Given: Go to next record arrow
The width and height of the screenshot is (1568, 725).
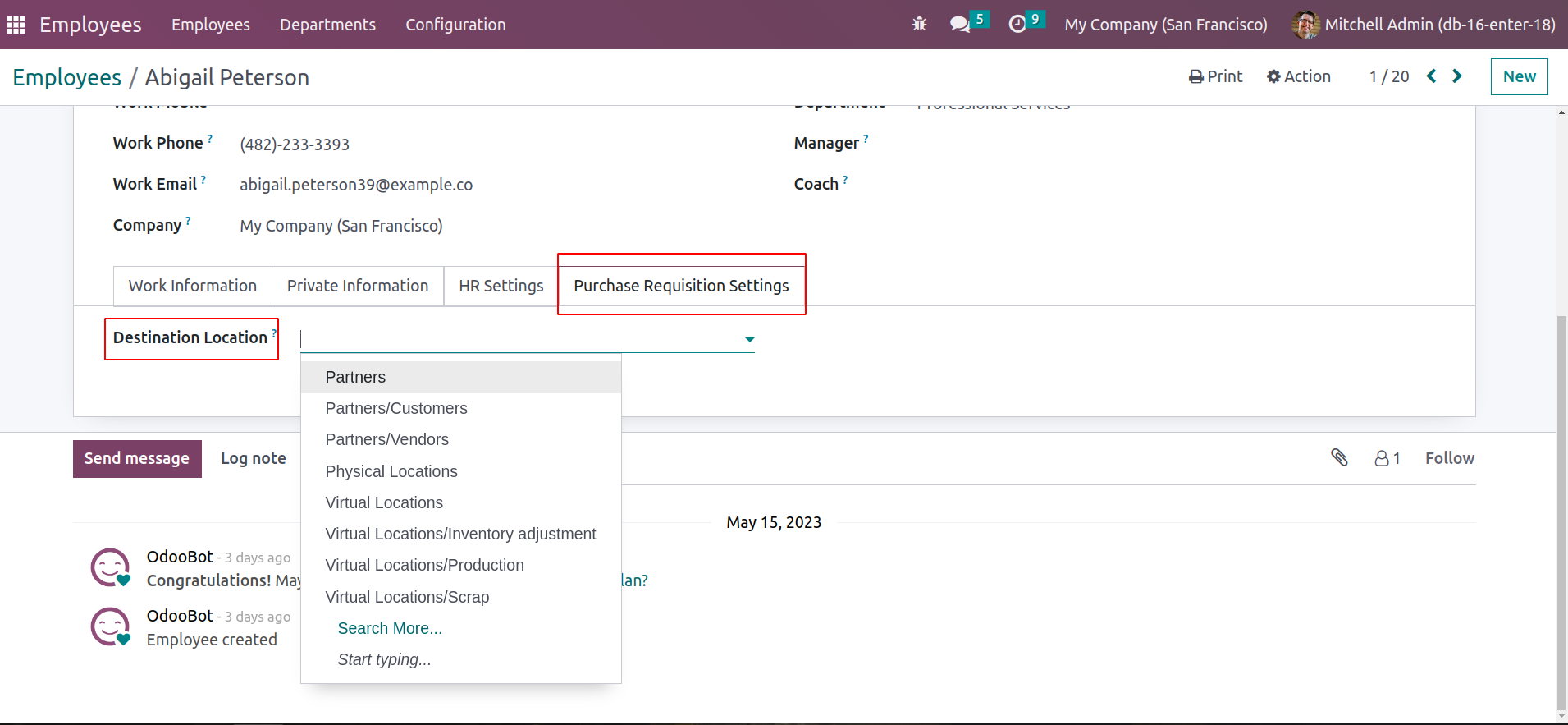Looking at the screenshot, I should click(1457, 76).
